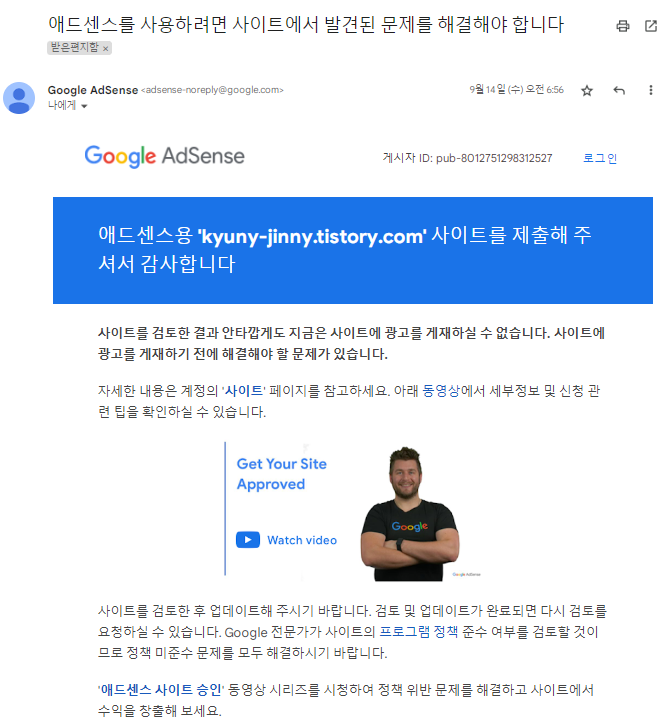Click the sender profile avatar
The height and width of the screenshot is (727, 668).
pyautogui.click(x=19, y=98)
